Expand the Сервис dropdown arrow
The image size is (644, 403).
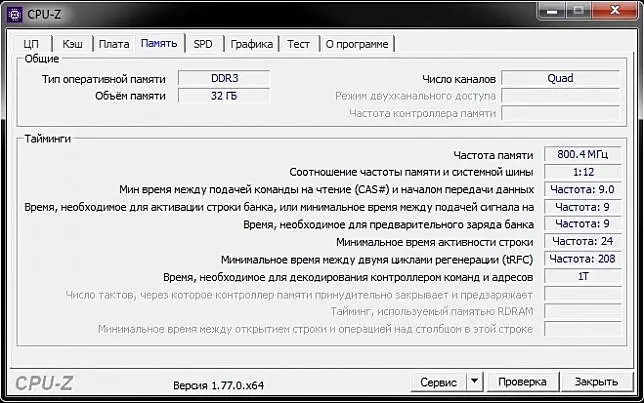[474, 382]
